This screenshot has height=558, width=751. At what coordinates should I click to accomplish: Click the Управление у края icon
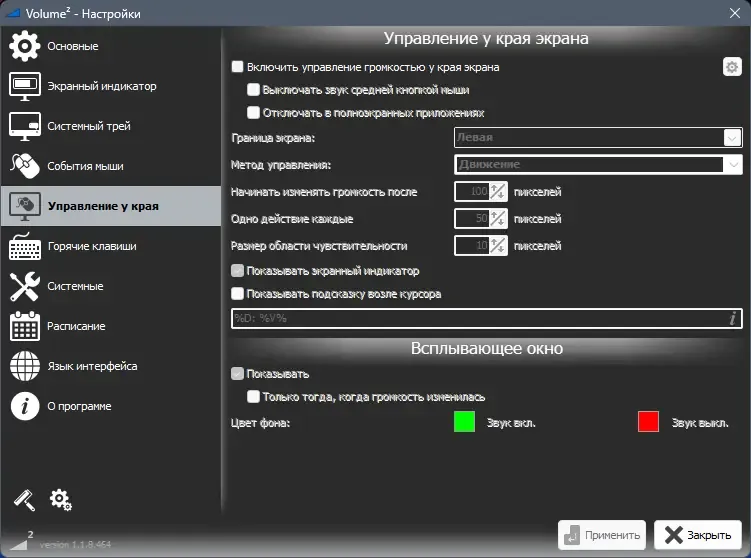tap(25, 206)
